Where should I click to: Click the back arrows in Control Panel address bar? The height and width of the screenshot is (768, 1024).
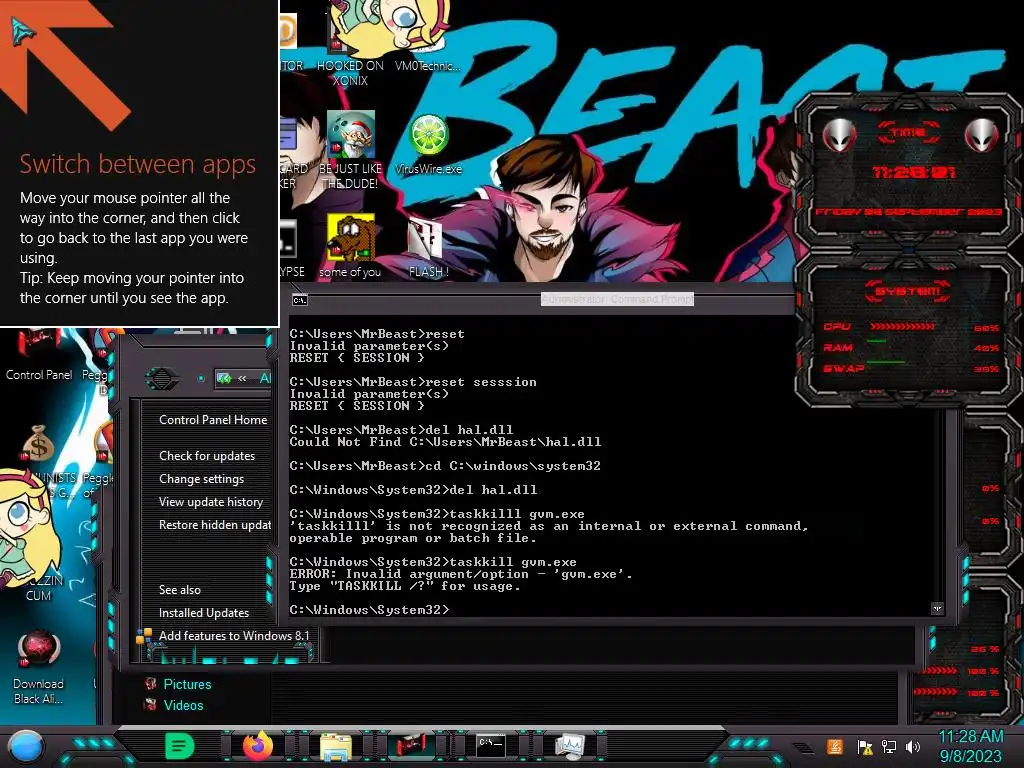point(242,378)
